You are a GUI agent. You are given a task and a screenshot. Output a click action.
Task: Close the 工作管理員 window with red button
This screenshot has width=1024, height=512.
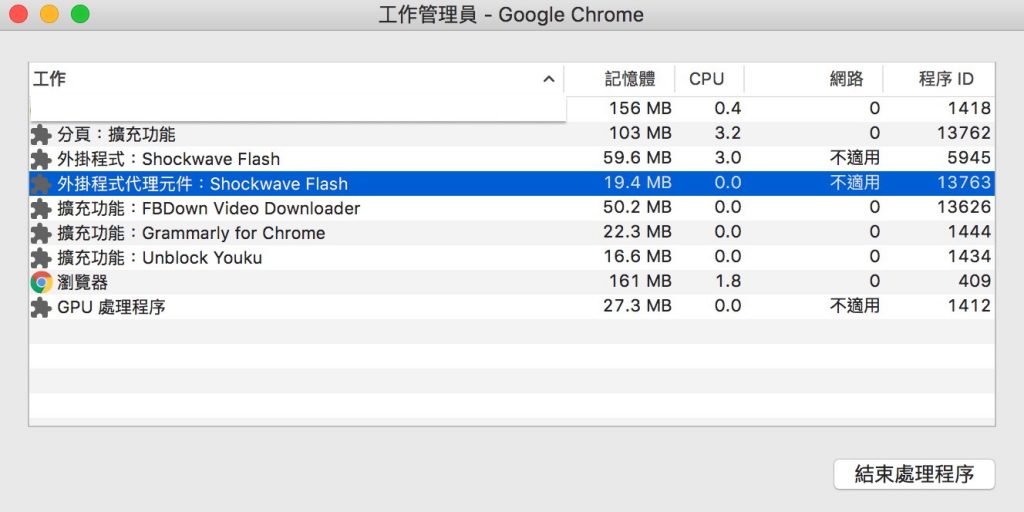click(18, 14)
